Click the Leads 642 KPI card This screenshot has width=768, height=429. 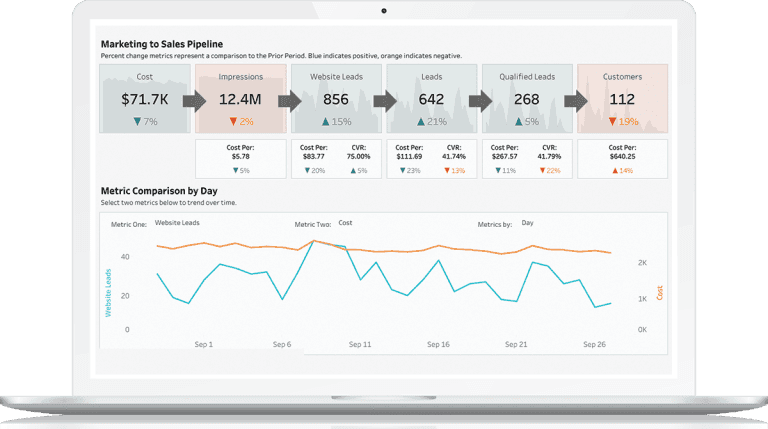[432, 99]
